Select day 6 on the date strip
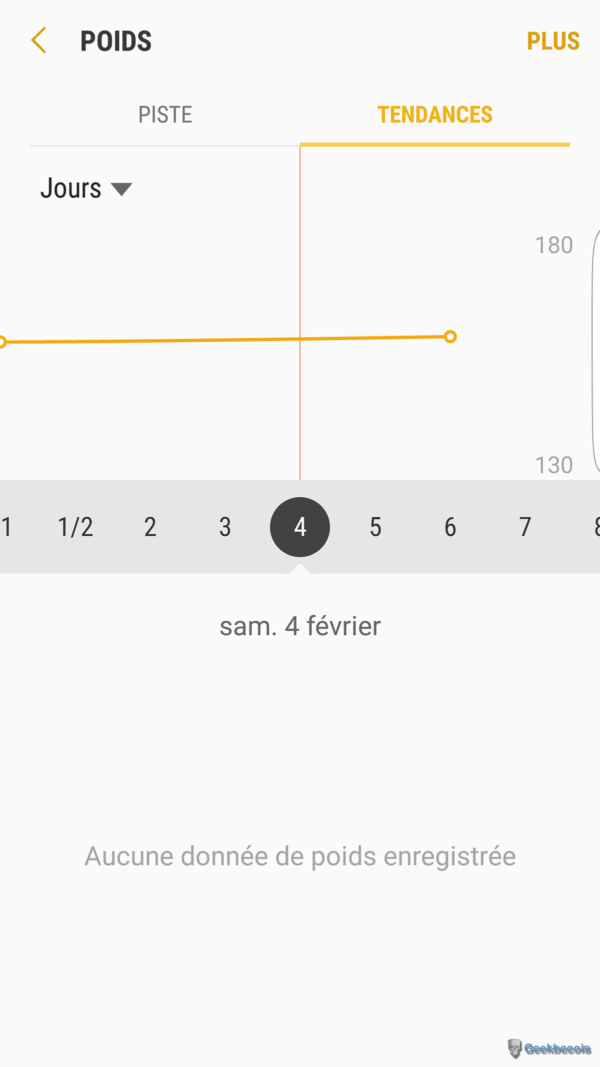This screenshot has width=600, height=1067. tap(450, 527)
